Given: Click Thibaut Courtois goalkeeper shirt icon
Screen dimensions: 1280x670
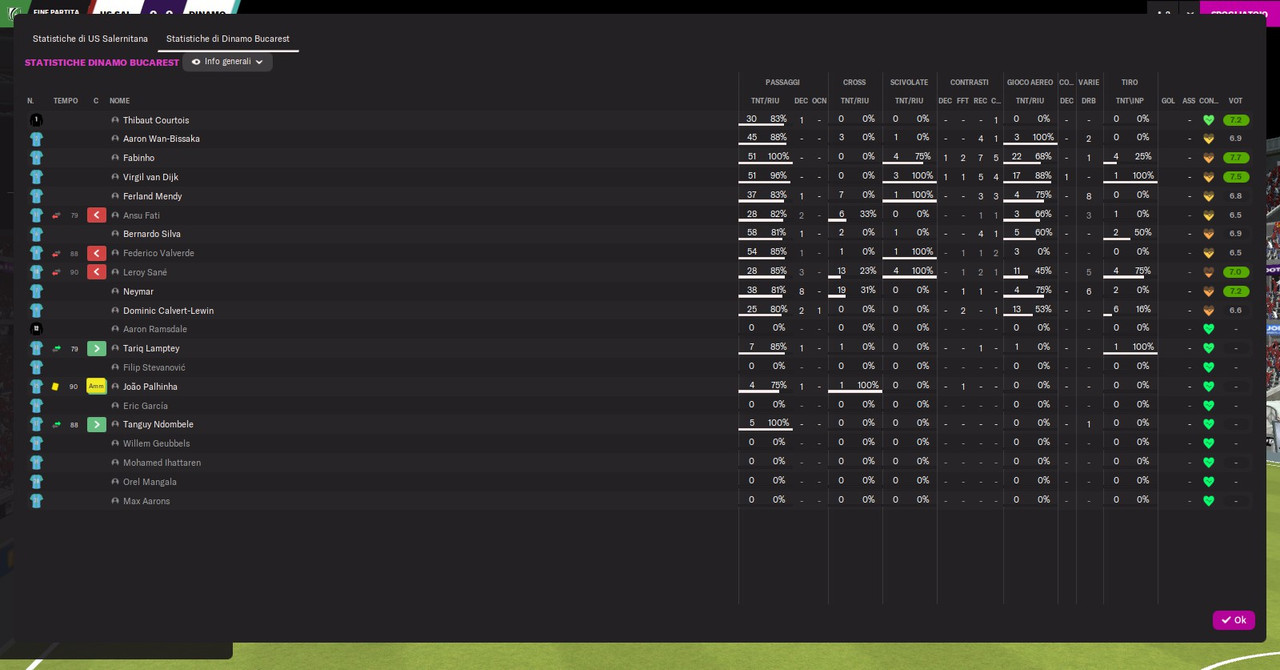Looking at the screenshot, I should coord(36,120).
